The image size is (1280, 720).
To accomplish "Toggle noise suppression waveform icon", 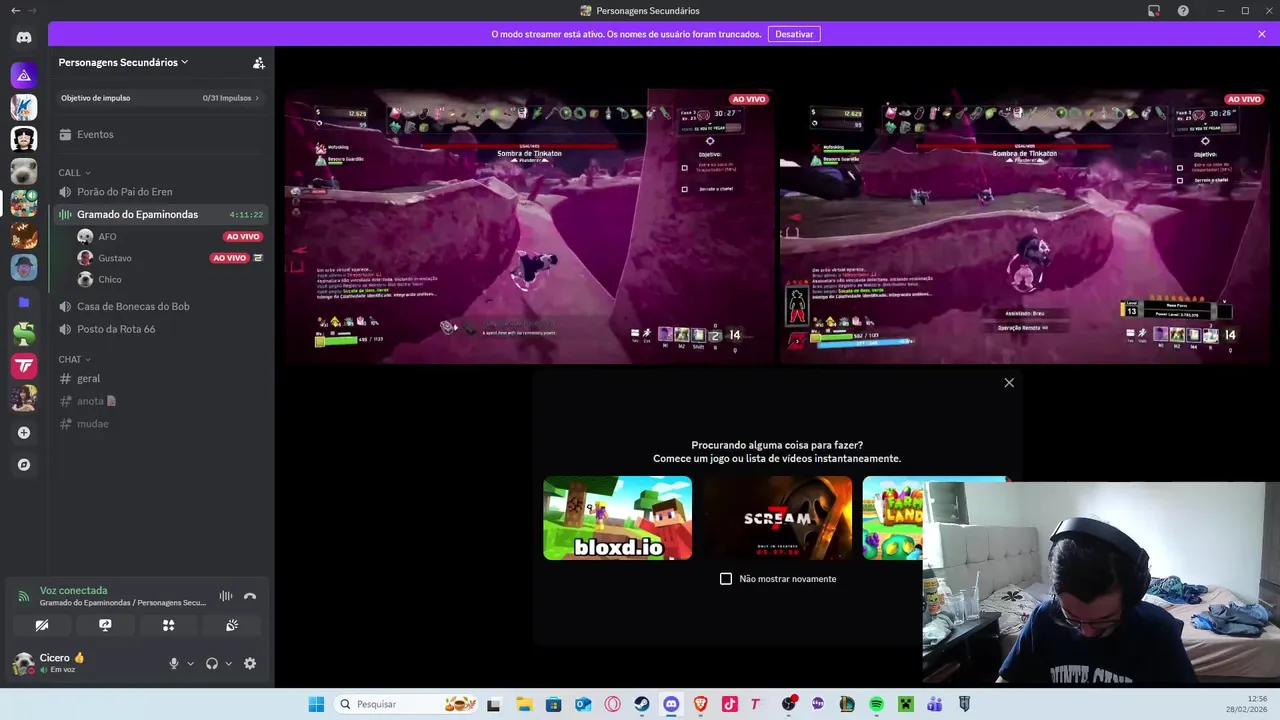I will pyautogui.click(x=226, y=596).
